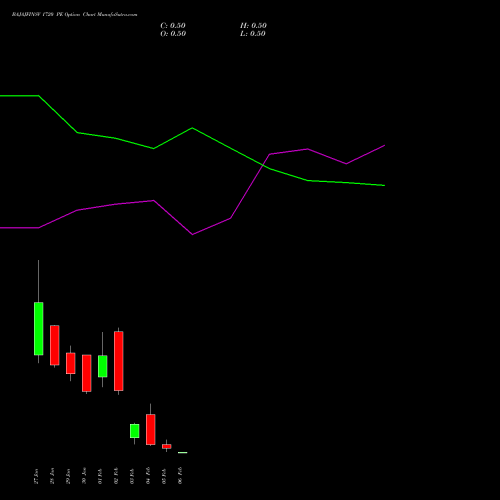This screenshot has height=500, width=500.
Task: Click the small green candle for 03 Feb
Action: pyautogui.click(x=135, y=431)
